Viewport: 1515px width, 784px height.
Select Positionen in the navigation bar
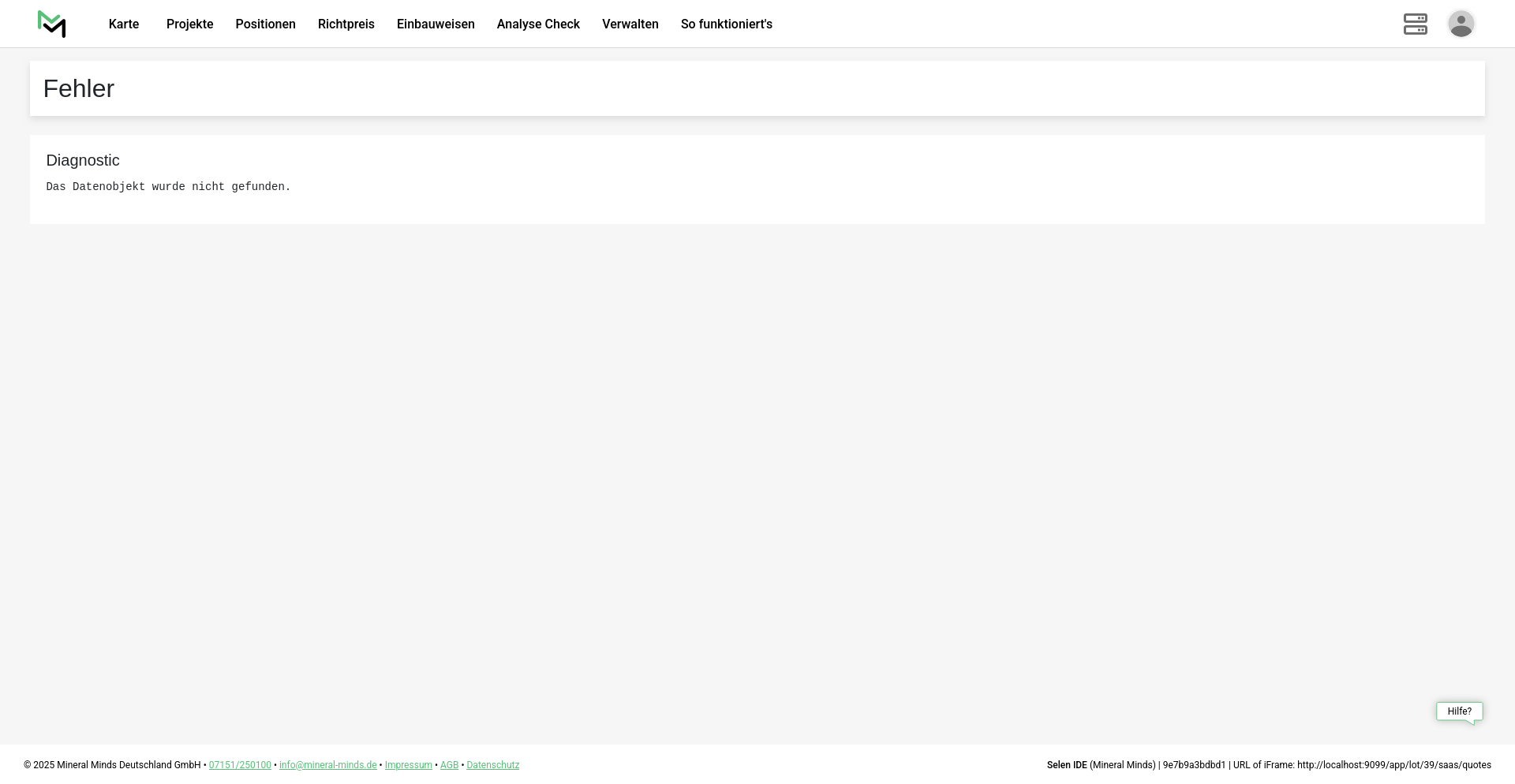(265, 24)
